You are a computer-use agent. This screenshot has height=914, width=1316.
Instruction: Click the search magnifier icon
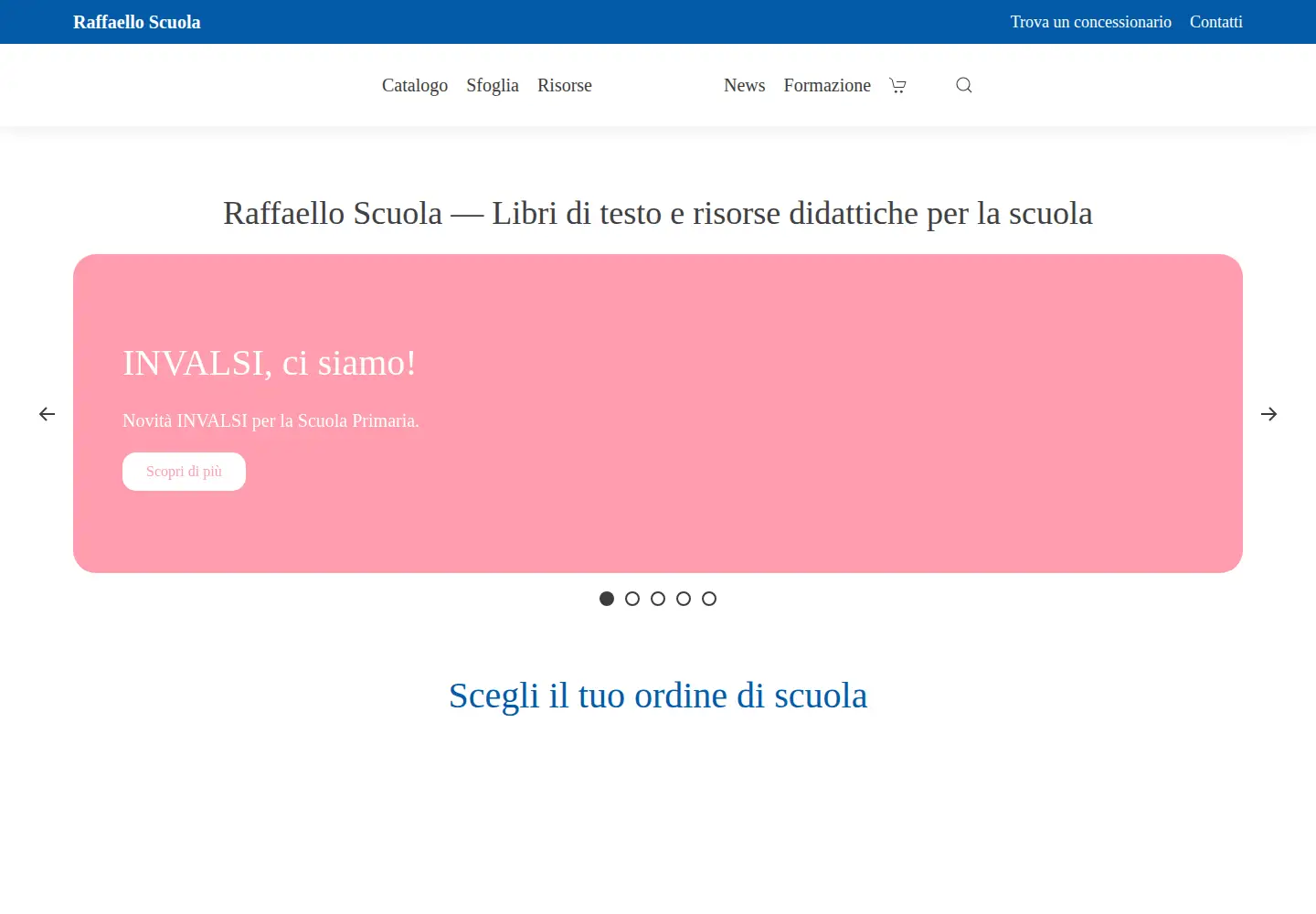point(963,85)
